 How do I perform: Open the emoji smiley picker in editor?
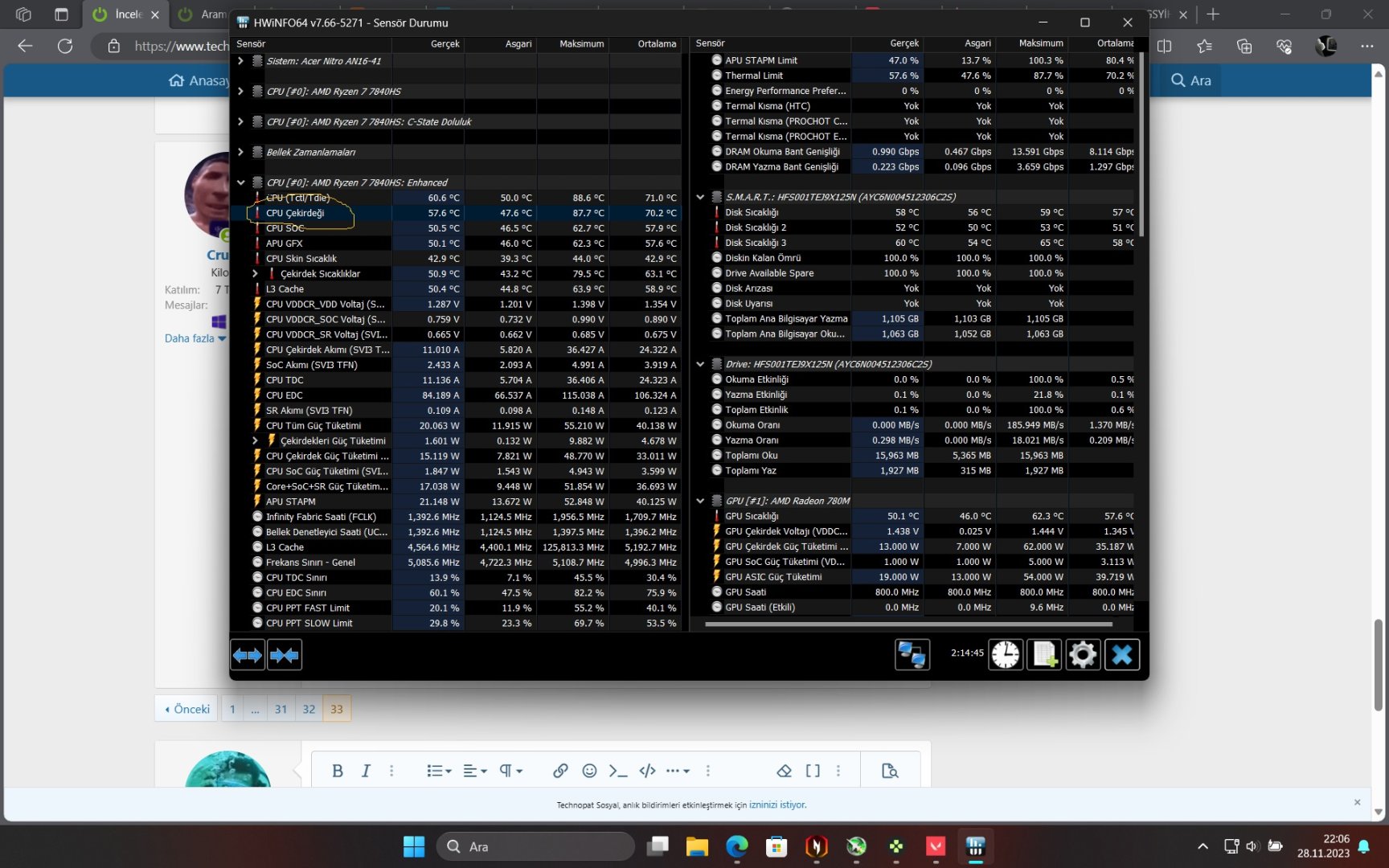point(589,771)
